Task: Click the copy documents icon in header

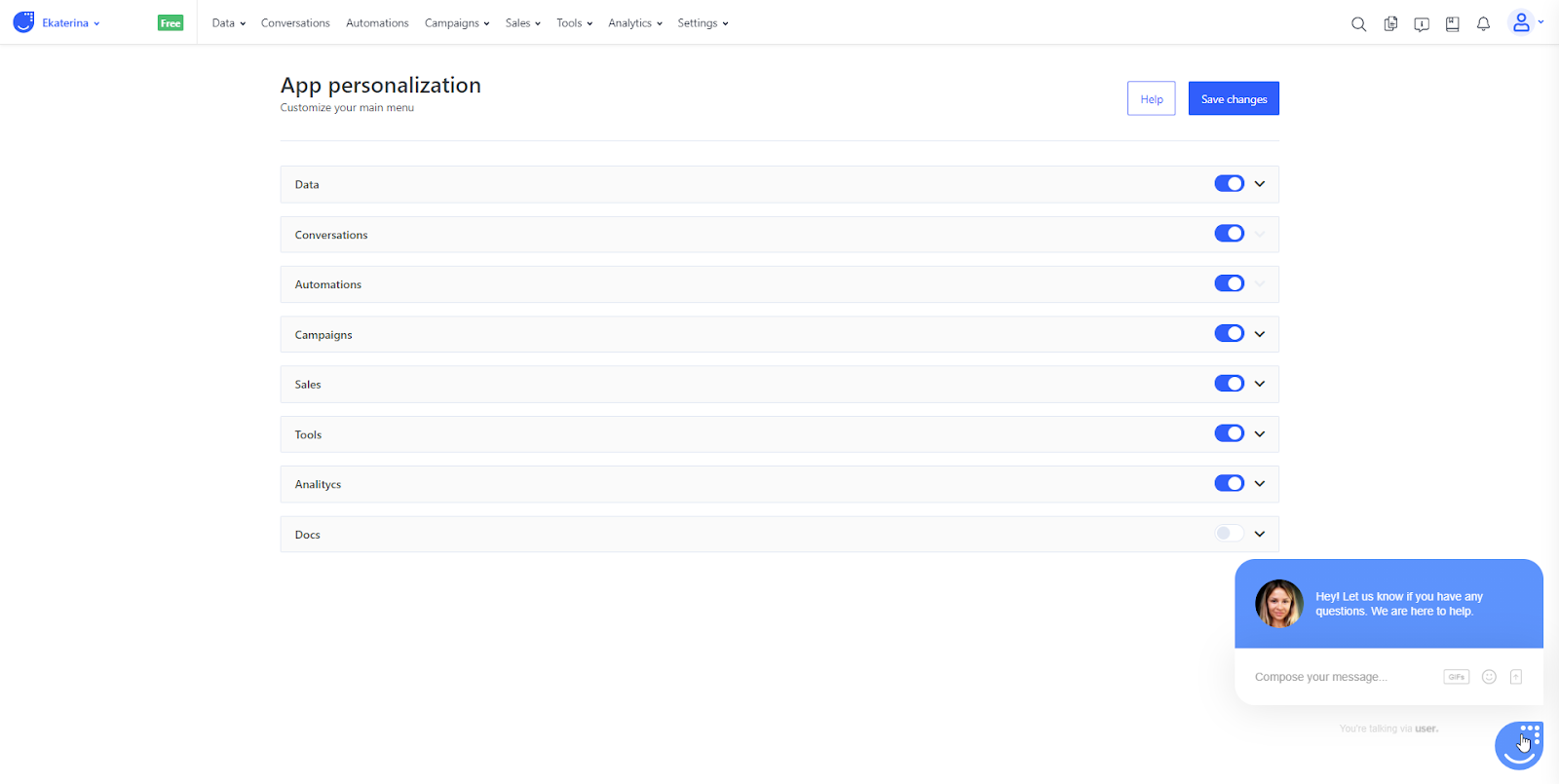Action: point(1390,23)
